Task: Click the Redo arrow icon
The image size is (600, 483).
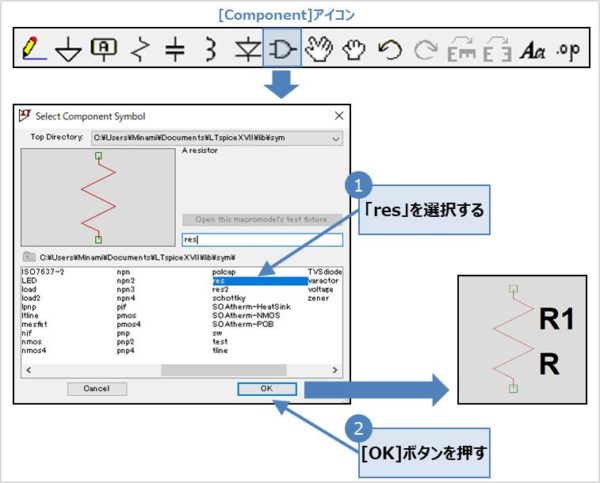Action: click(426, 50)
